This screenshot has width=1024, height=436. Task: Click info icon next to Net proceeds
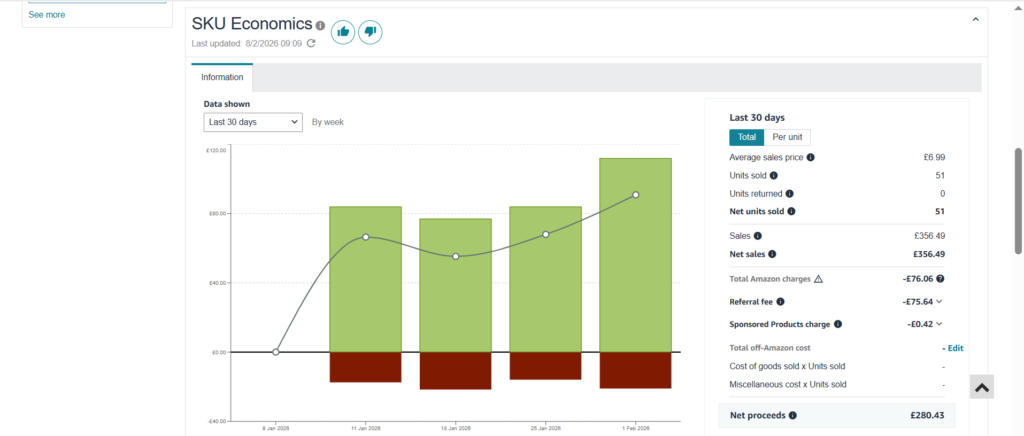pos(793,414)
